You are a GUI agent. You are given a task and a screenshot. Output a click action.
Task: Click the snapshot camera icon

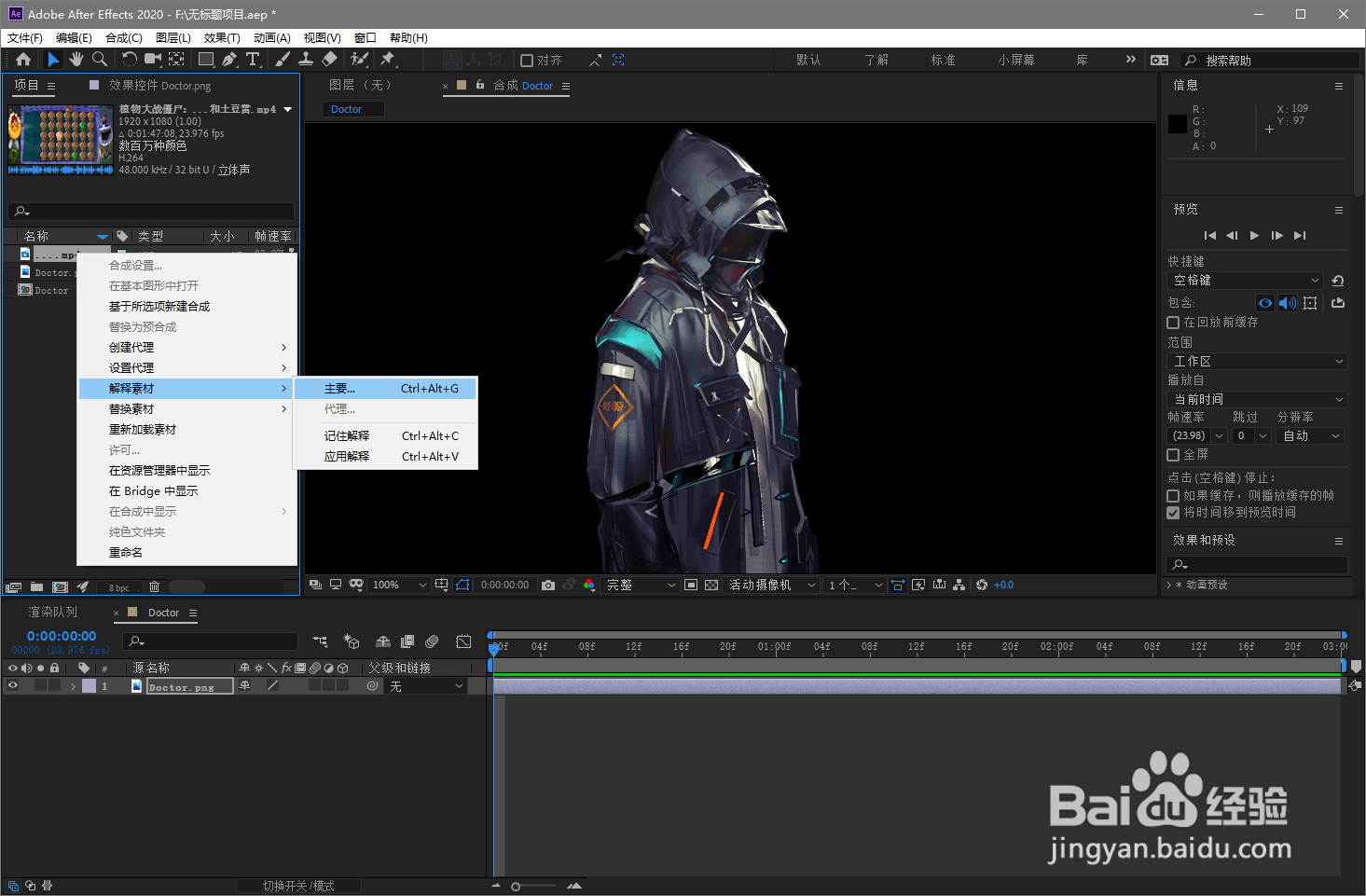coord(548,585)
